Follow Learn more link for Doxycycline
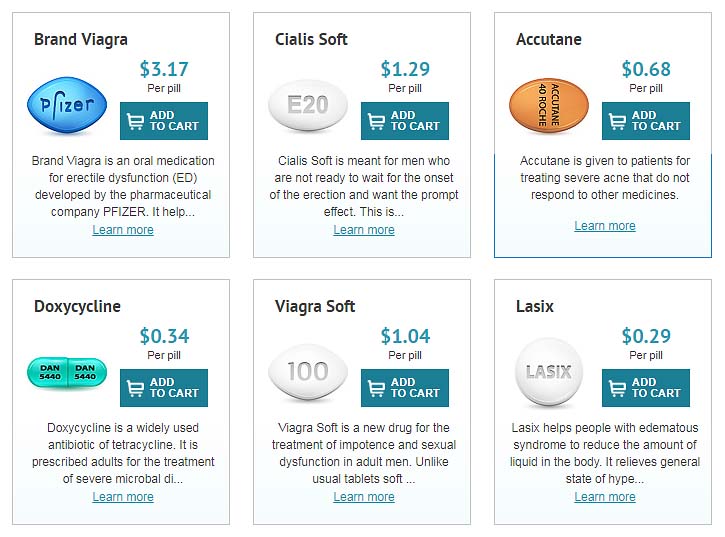 (x=123, y=497)
